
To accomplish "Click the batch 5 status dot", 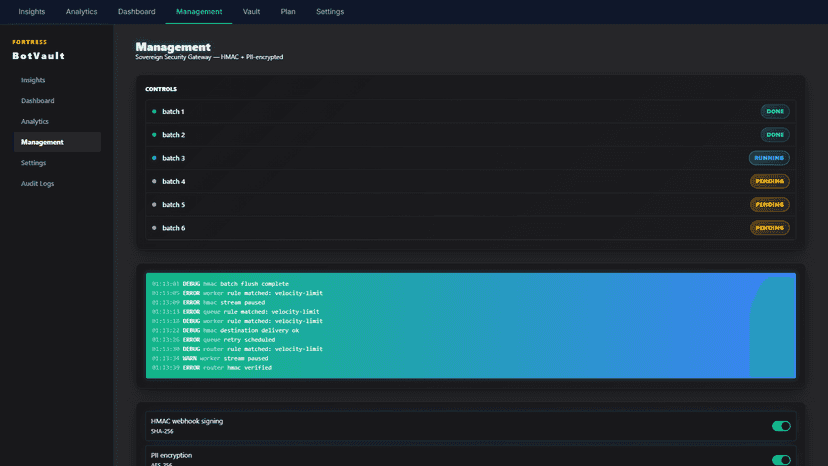I will point(154,204).
